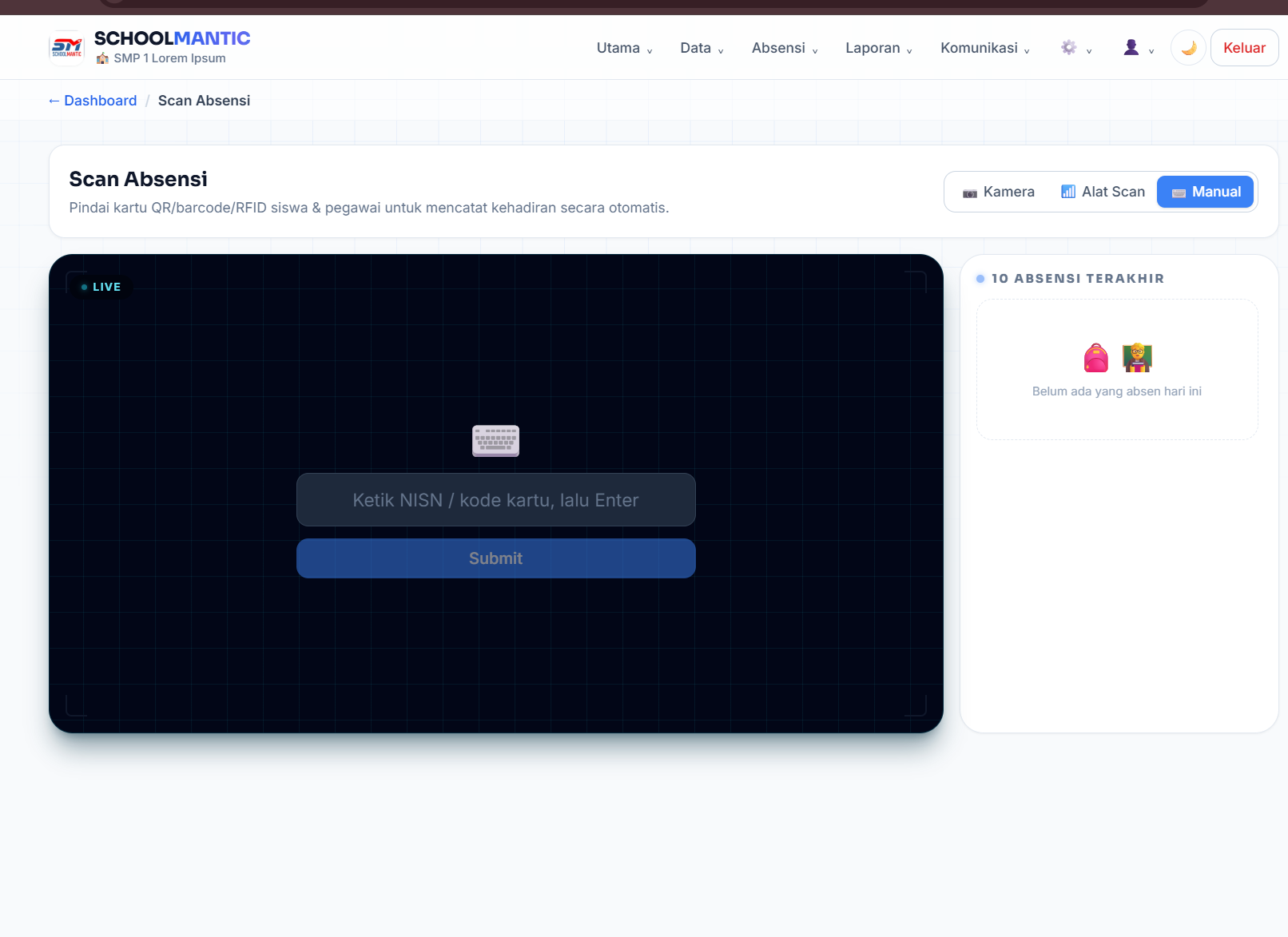Viewport: 1288px width, 937px height.
Task: Expand the Absensi menu
Action: [785, 48]
